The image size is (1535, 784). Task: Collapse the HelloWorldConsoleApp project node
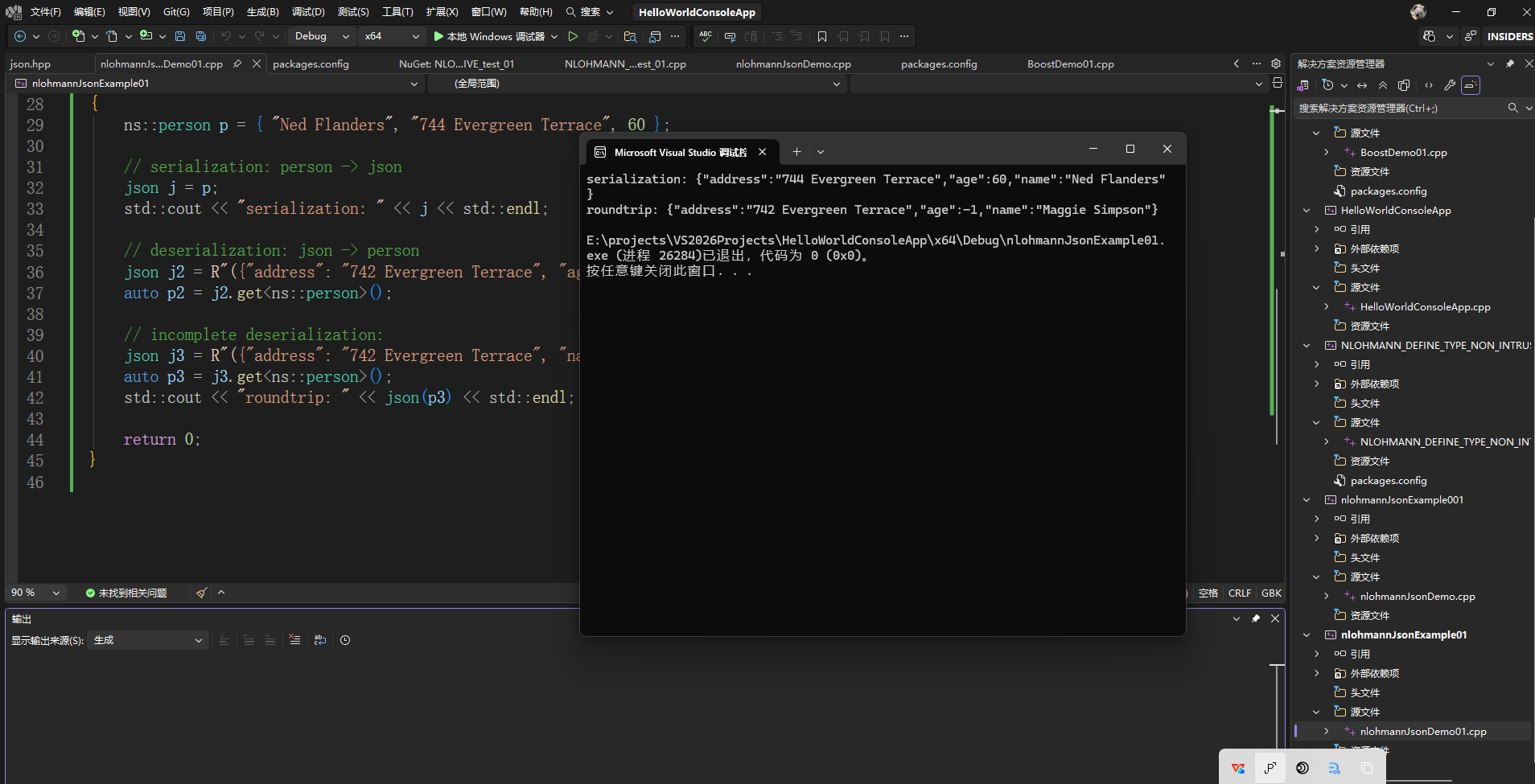[x=1307, y=210]
